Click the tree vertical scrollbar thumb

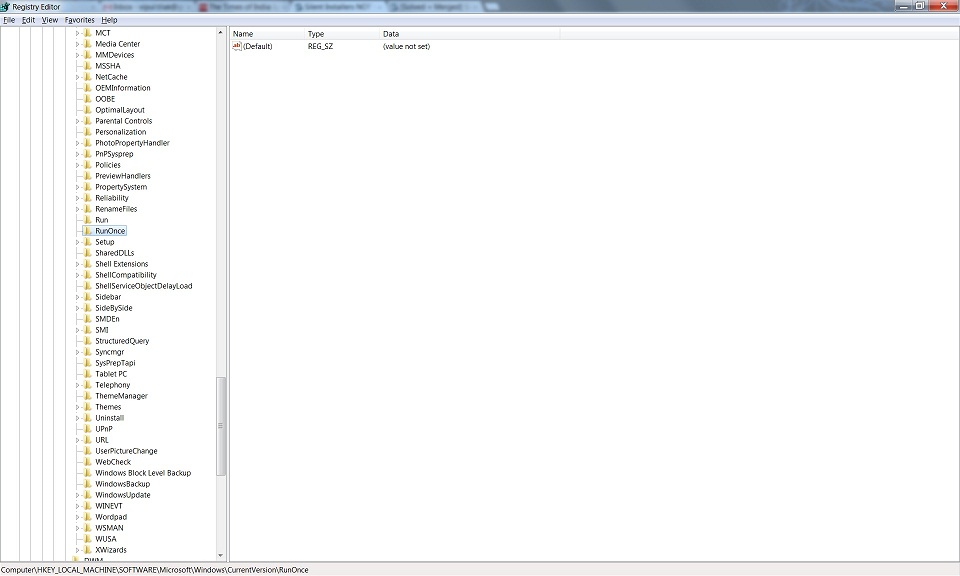coord(220,426)
